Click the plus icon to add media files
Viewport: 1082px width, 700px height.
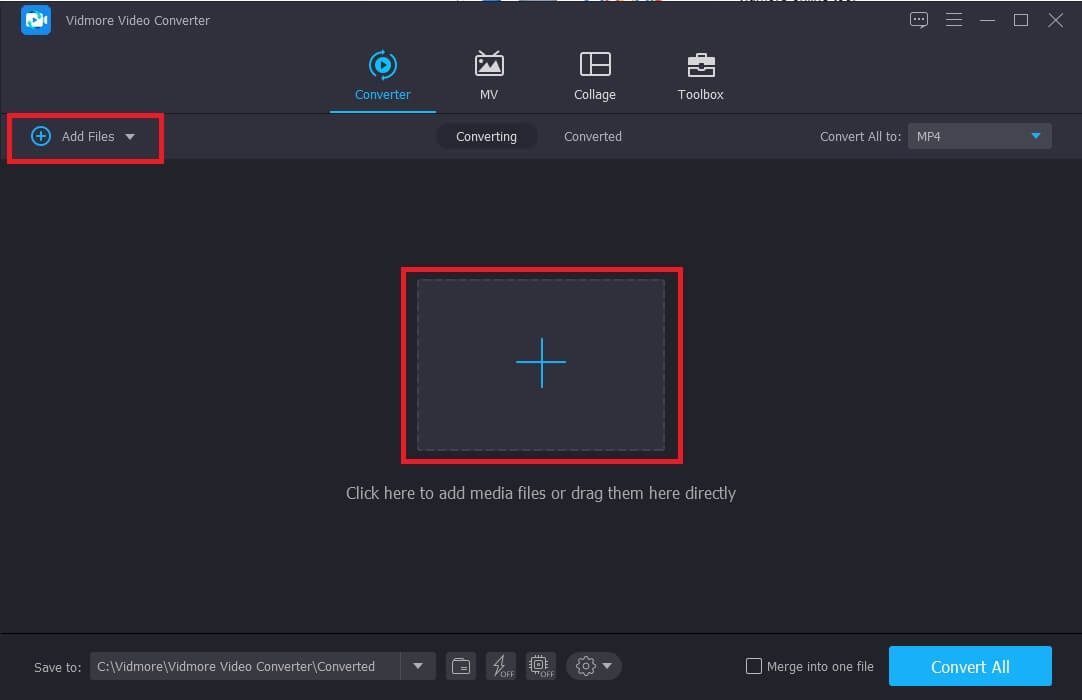coord(541,363)
